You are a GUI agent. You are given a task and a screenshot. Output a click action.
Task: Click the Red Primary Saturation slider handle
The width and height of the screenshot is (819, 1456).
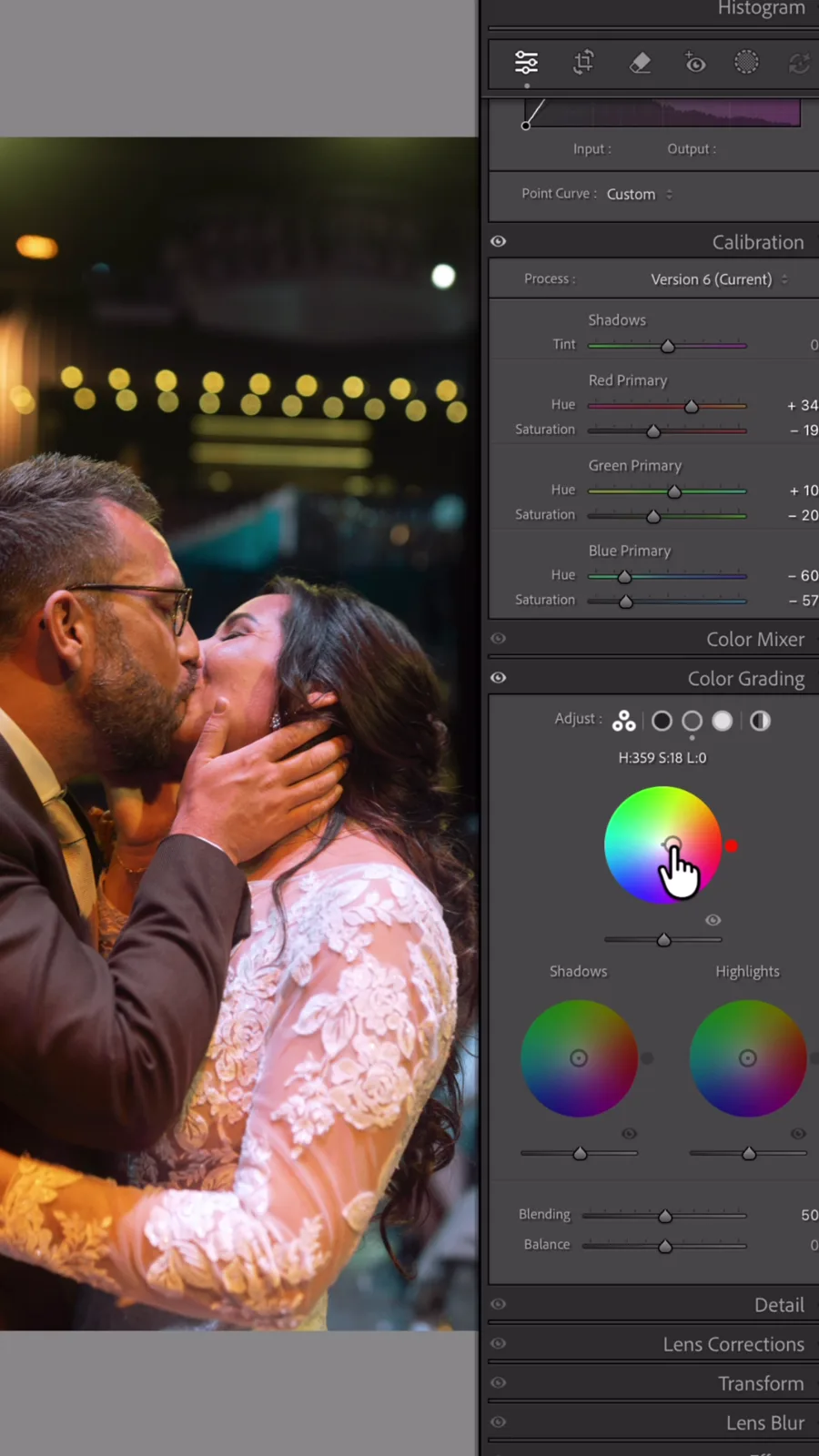click(x=653, y=430)
